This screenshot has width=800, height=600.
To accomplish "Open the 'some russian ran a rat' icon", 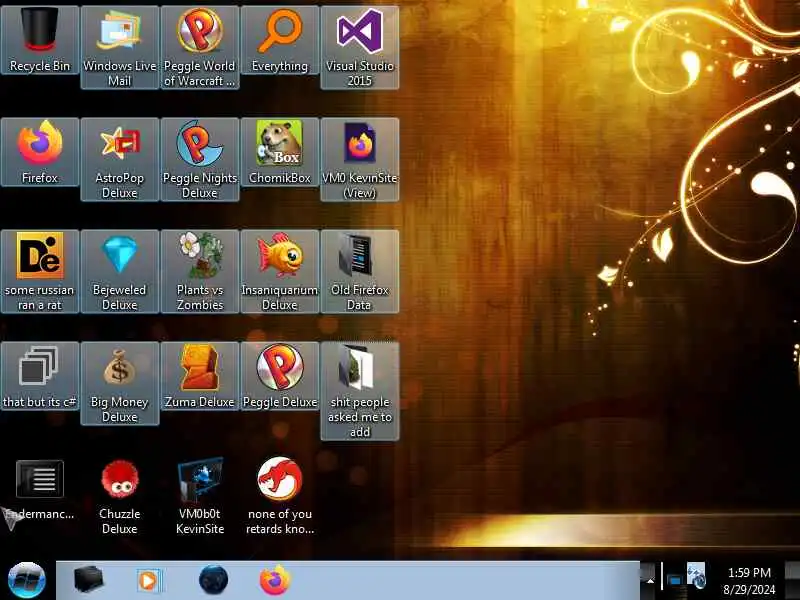I will coord(40,271).
